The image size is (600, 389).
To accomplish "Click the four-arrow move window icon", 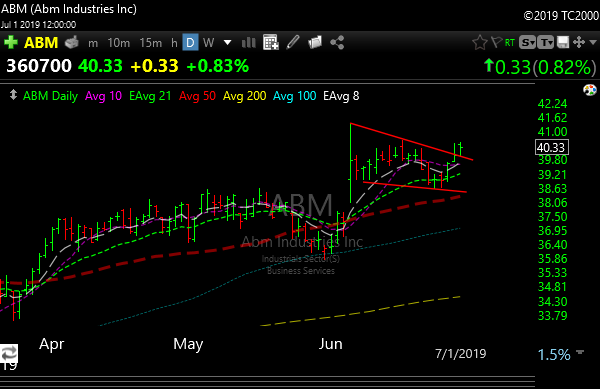I will pyautogui.click(x=579, y=42).
